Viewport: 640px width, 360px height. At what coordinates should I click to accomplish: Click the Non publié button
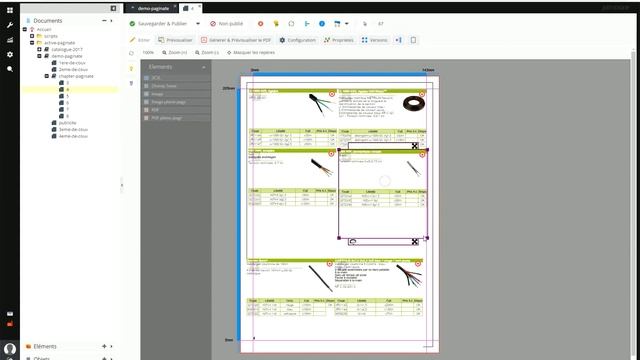pos(227,24)
